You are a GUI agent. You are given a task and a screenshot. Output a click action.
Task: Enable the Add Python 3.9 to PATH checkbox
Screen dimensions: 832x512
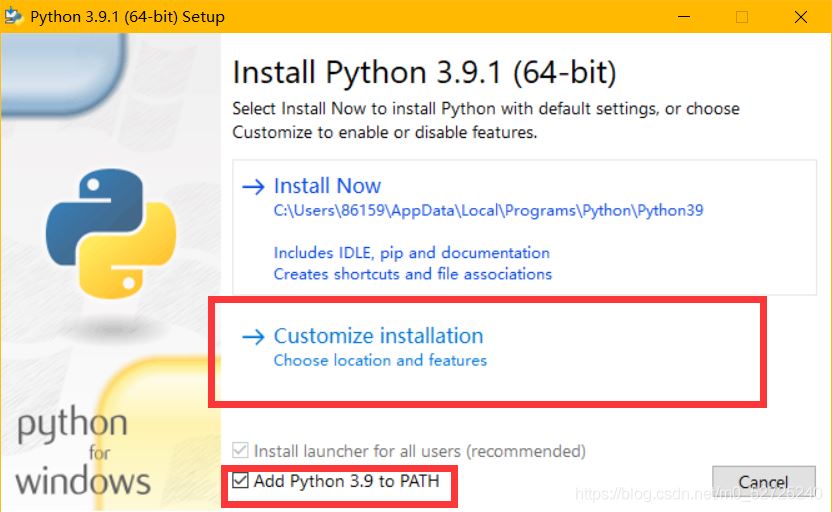click(240, 481)
